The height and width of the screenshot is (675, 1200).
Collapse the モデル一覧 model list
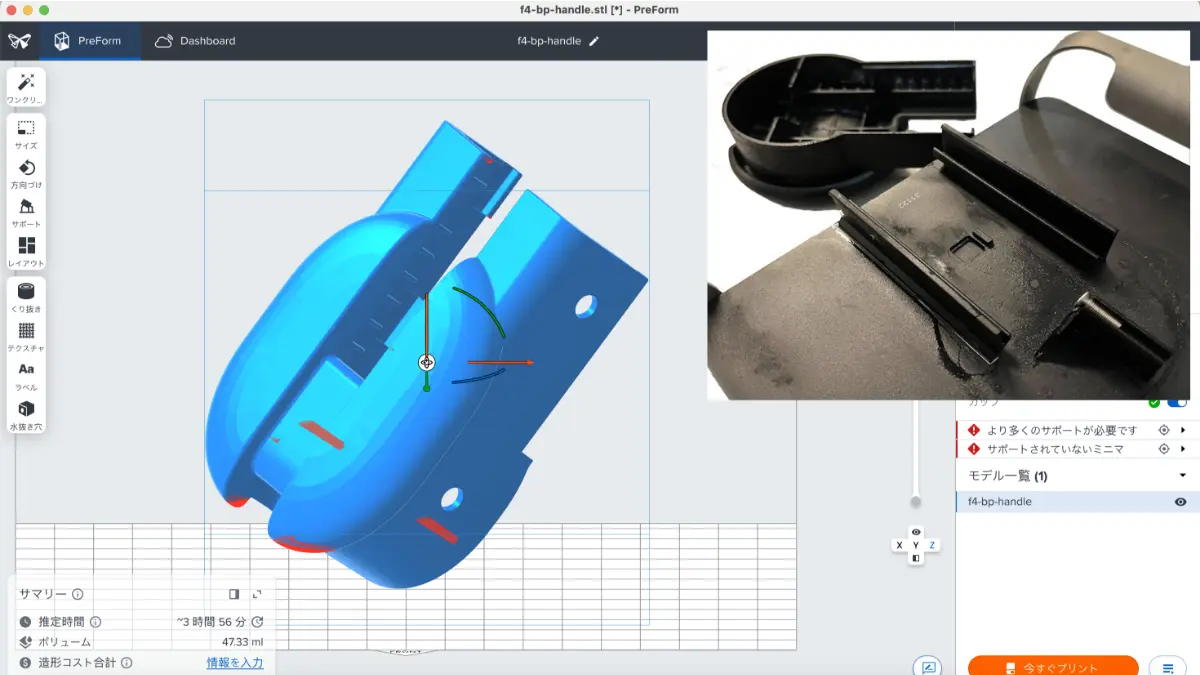tap(1183, 475)
